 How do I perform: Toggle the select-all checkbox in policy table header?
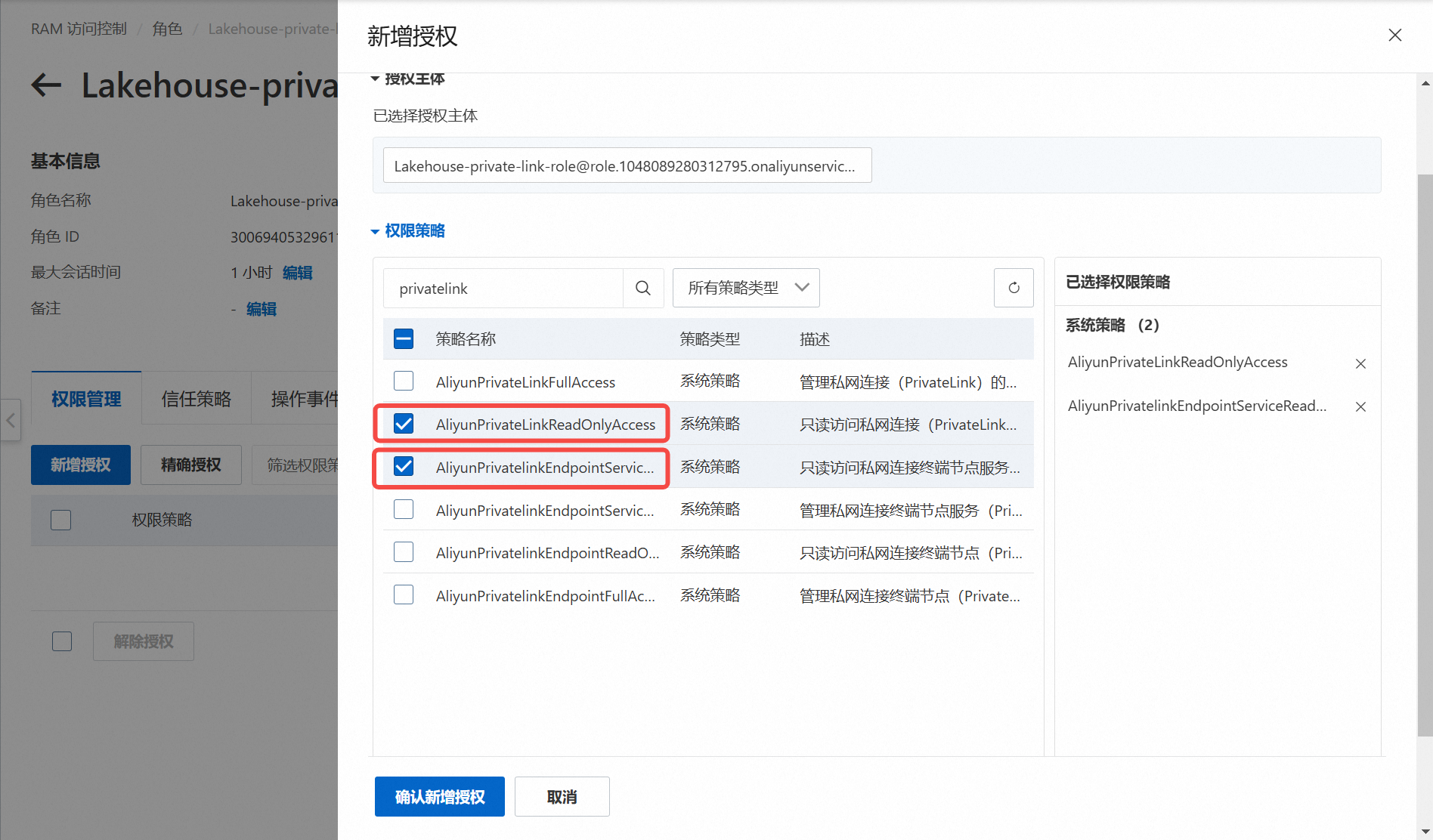[404, 338]
